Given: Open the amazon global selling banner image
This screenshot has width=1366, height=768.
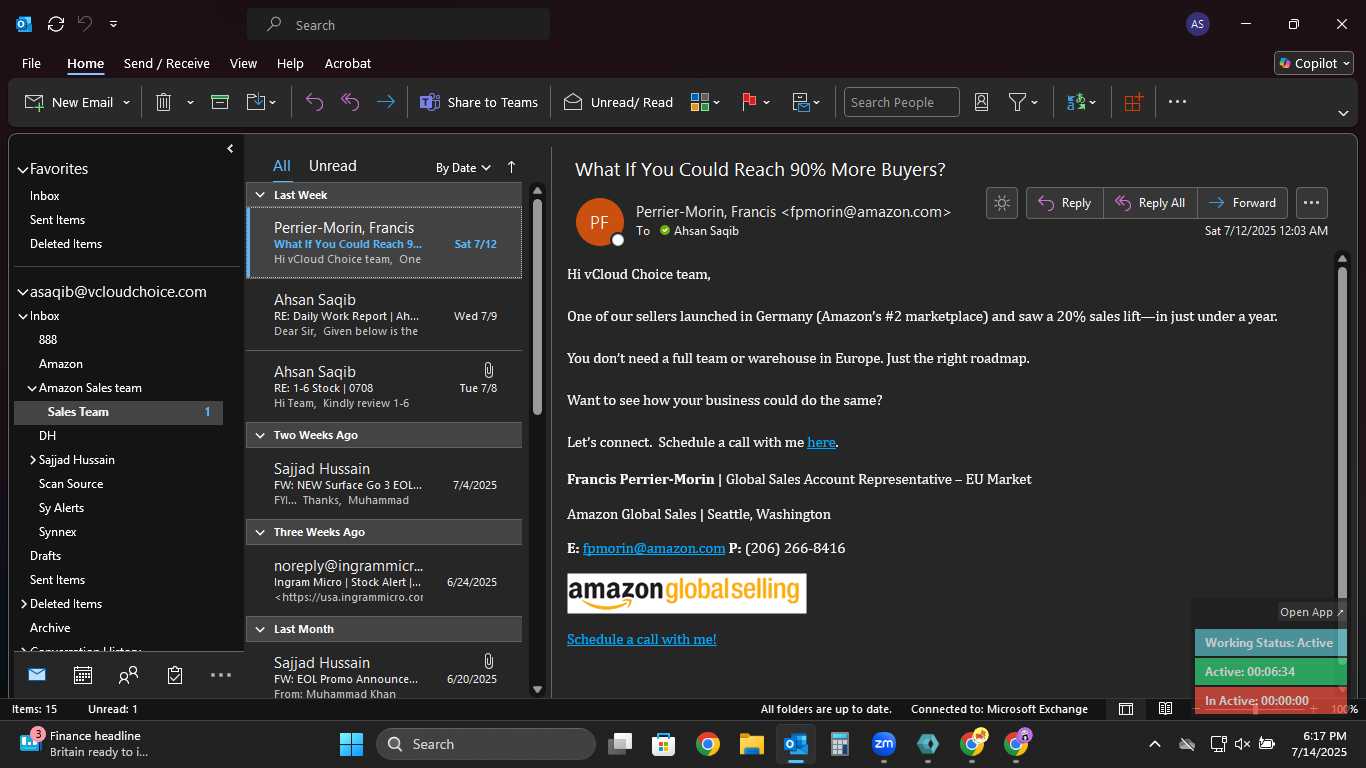Looking at the screenshot, I should [686, 593].
